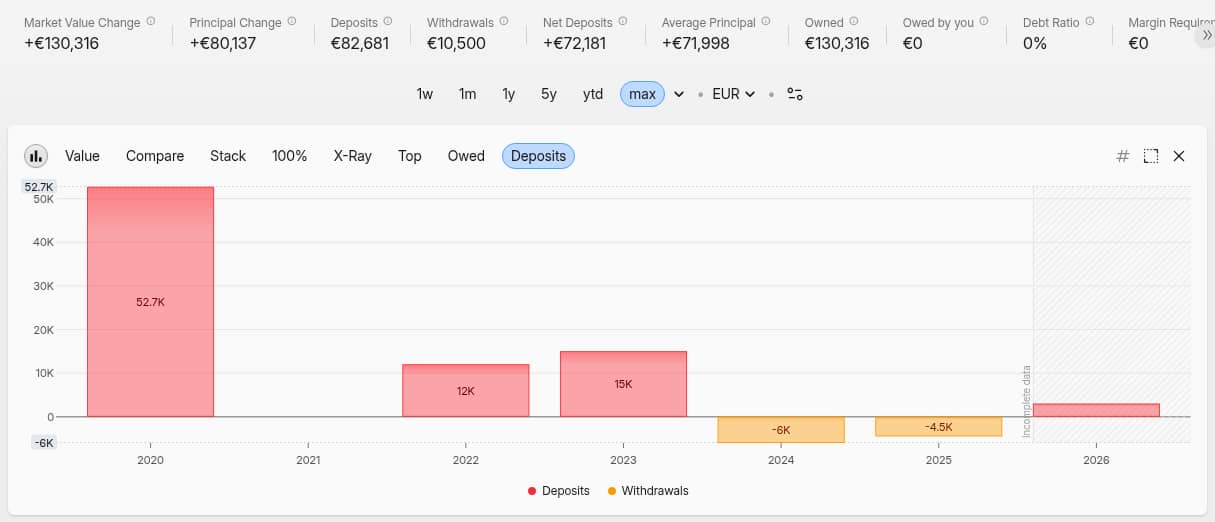Select the 1m time range
Screen dimensions: 1215x522
pos(467,94)
